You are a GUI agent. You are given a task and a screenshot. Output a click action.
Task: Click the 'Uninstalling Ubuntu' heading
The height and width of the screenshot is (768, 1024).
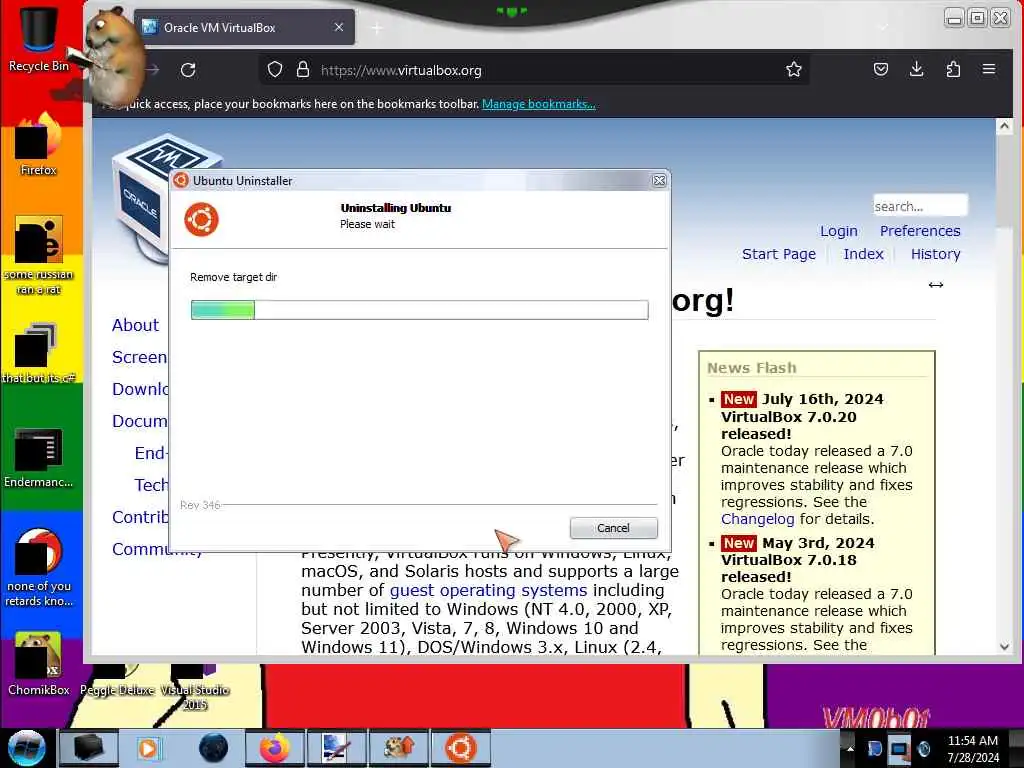click(x=396, y=208)
